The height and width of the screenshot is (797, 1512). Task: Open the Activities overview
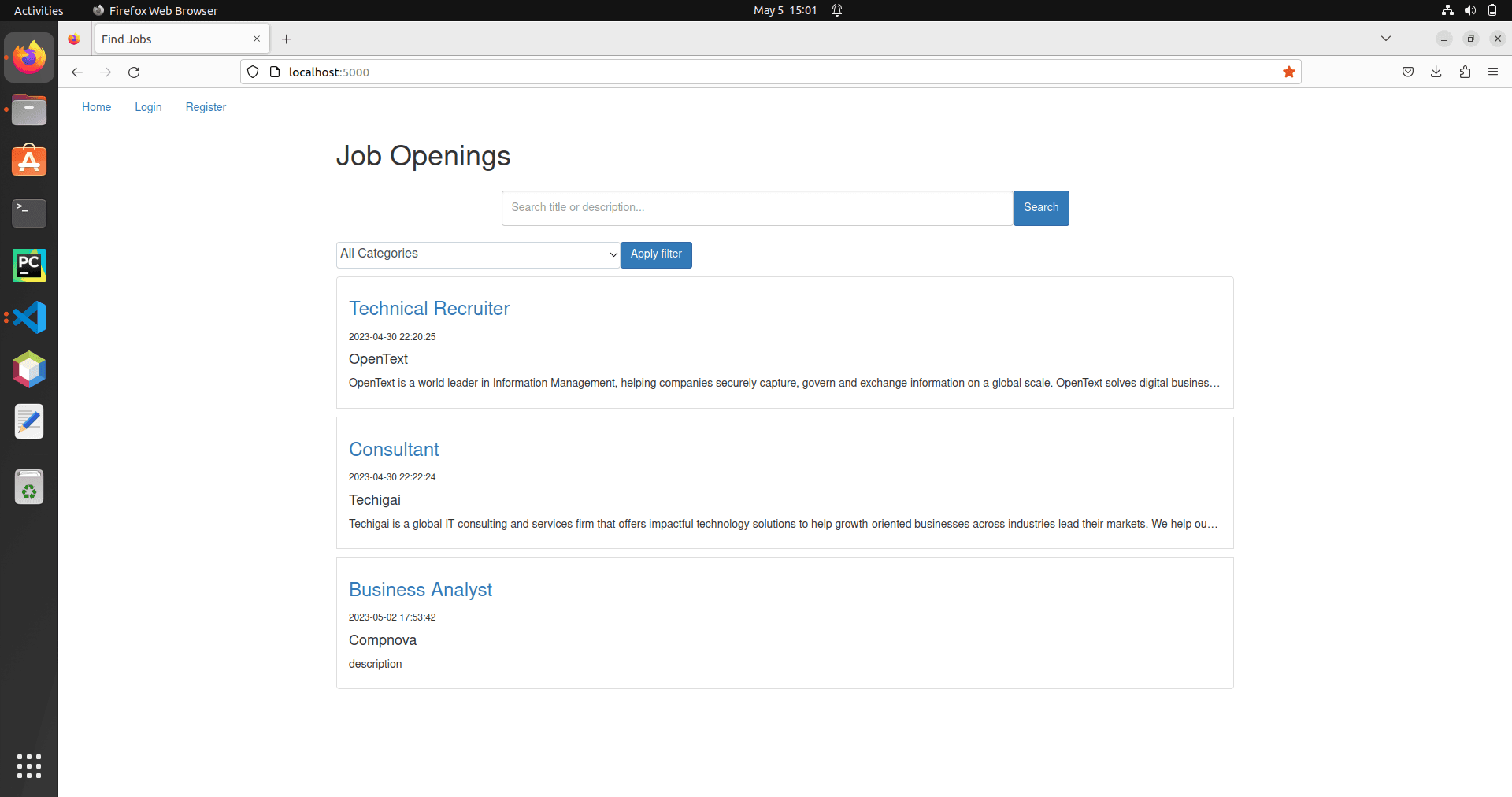[x=38, y=10]
